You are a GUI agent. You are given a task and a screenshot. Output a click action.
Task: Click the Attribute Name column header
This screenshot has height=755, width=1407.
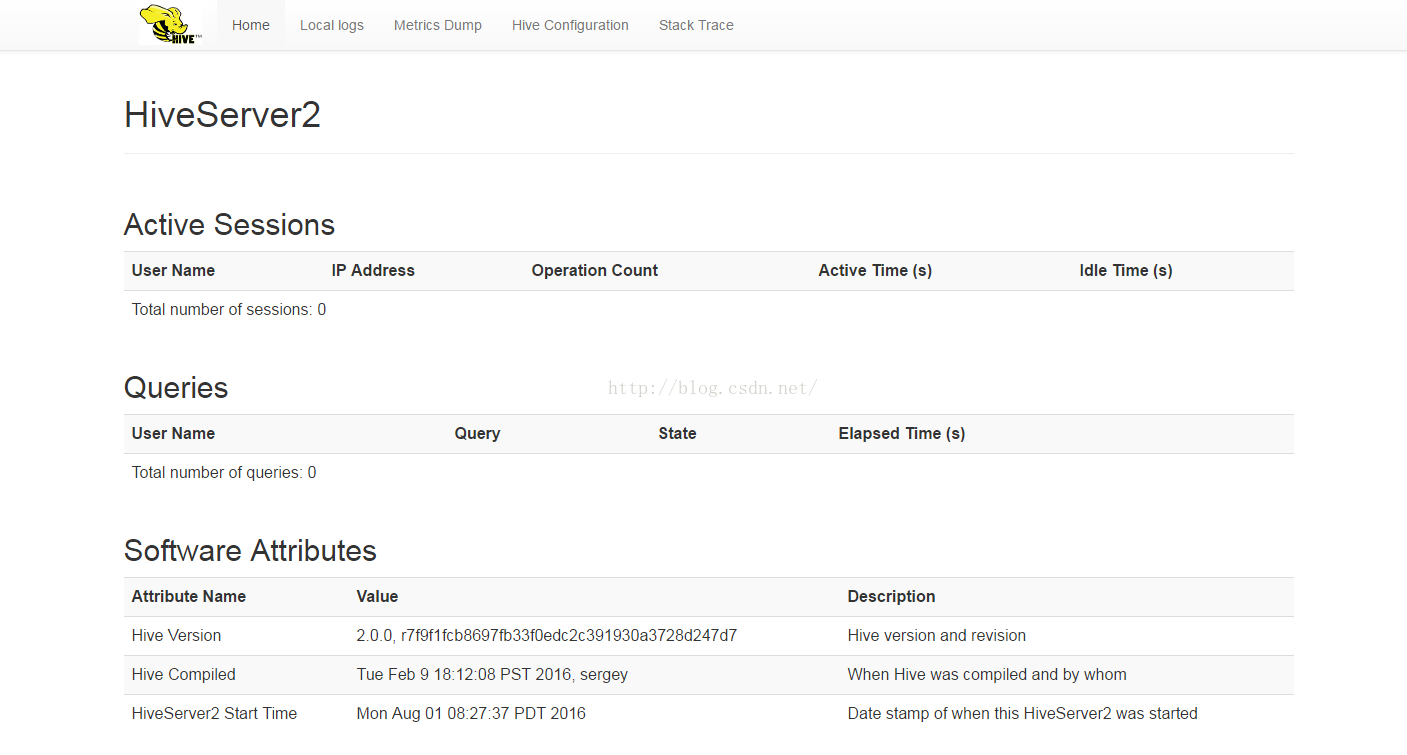[x=189, y=596]
